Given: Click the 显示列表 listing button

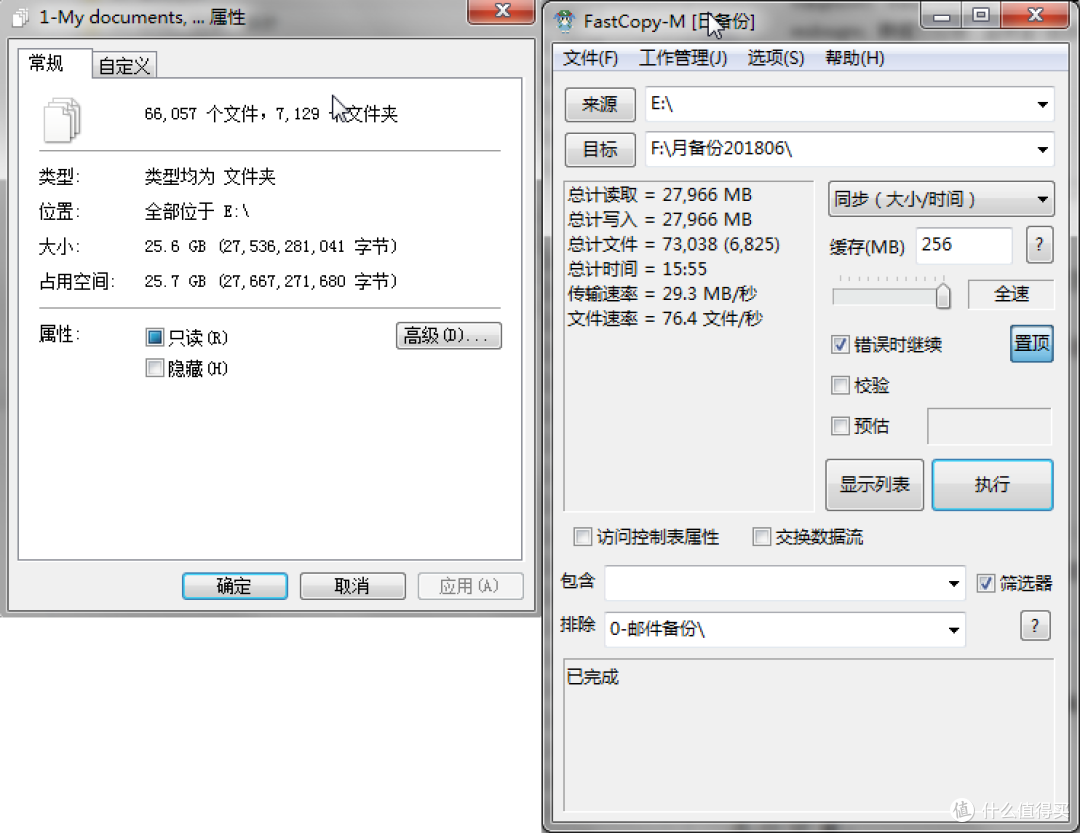Looking at the screenshot, I should click(x=874, y=484).
